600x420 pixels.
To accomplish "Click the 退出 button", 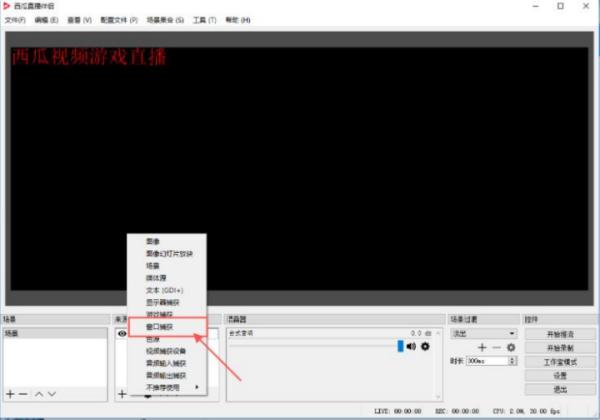I will pyautogui.click(x=560, y=389).
